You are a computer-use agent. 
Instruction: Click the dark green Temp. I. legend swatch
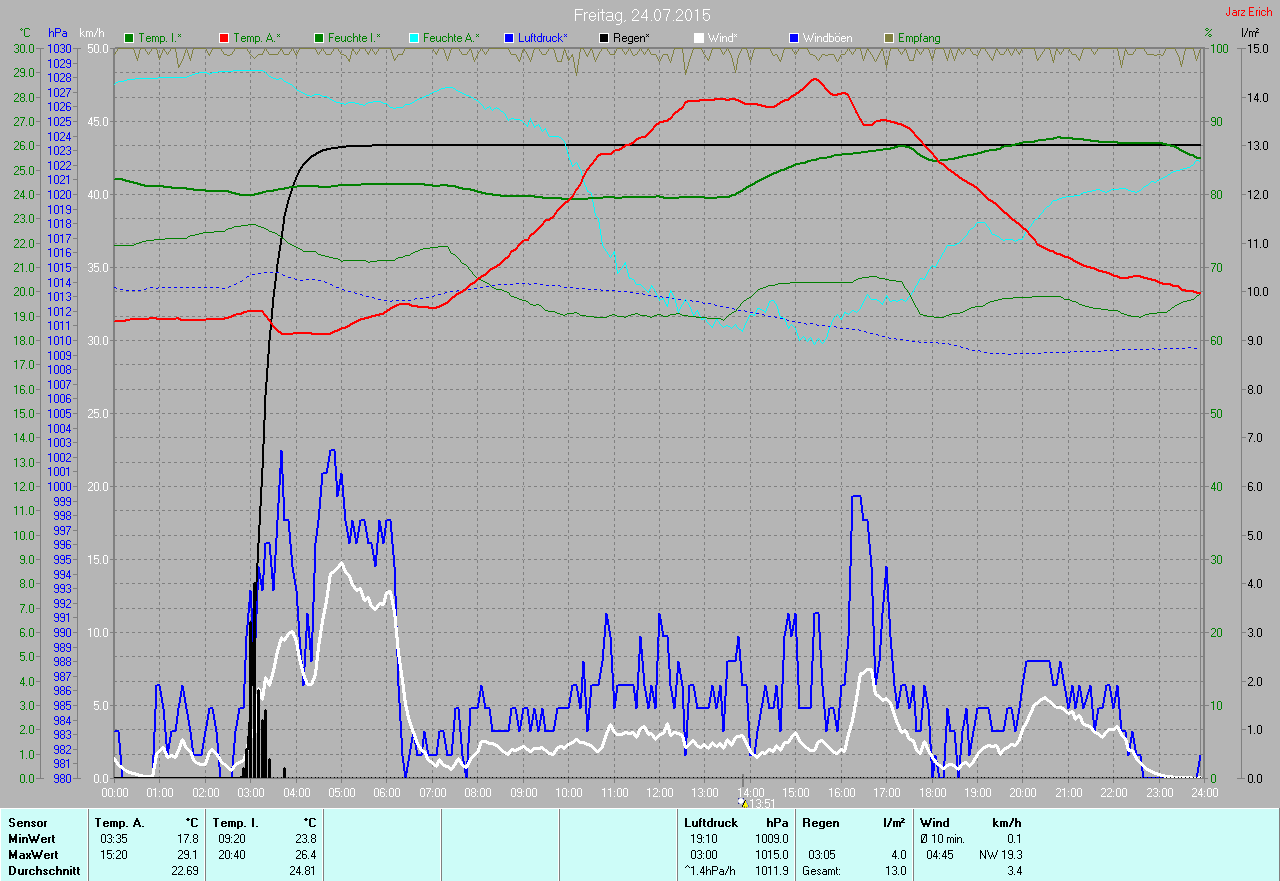(x=129, y=38)
